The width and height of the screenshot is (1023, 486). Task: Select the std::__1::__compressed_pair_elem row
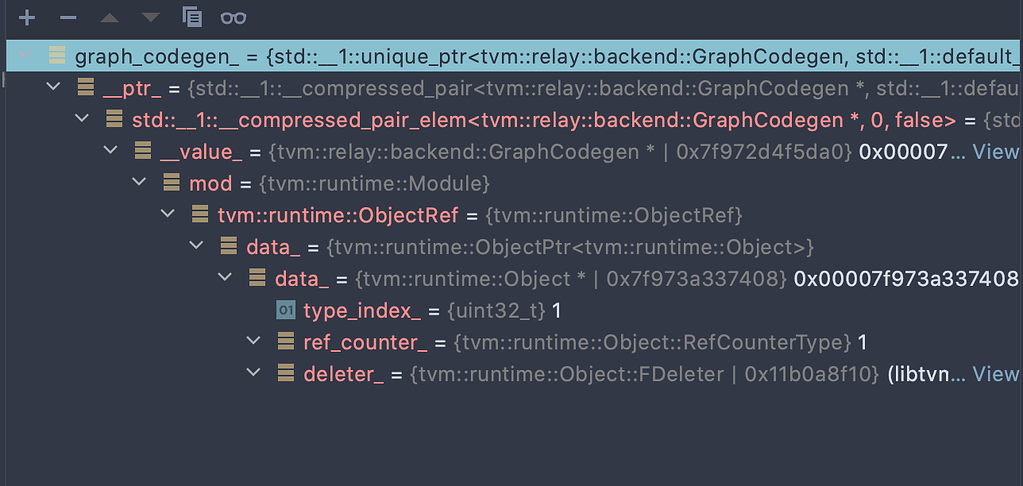540,120
